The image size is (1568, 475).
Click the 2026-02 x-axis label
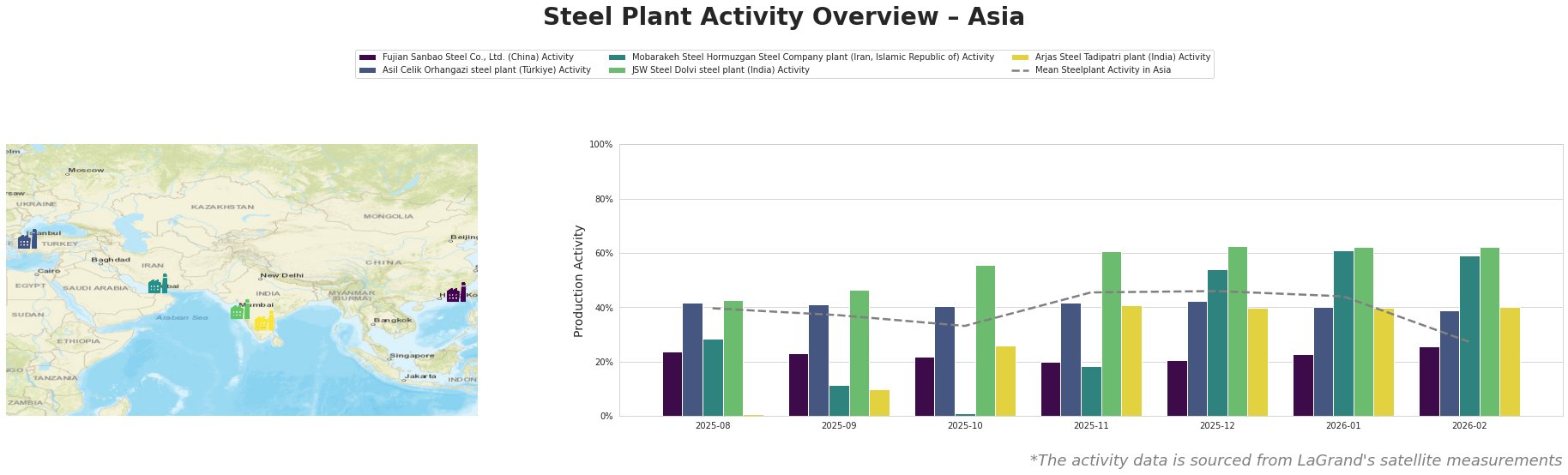(1469, 425)
